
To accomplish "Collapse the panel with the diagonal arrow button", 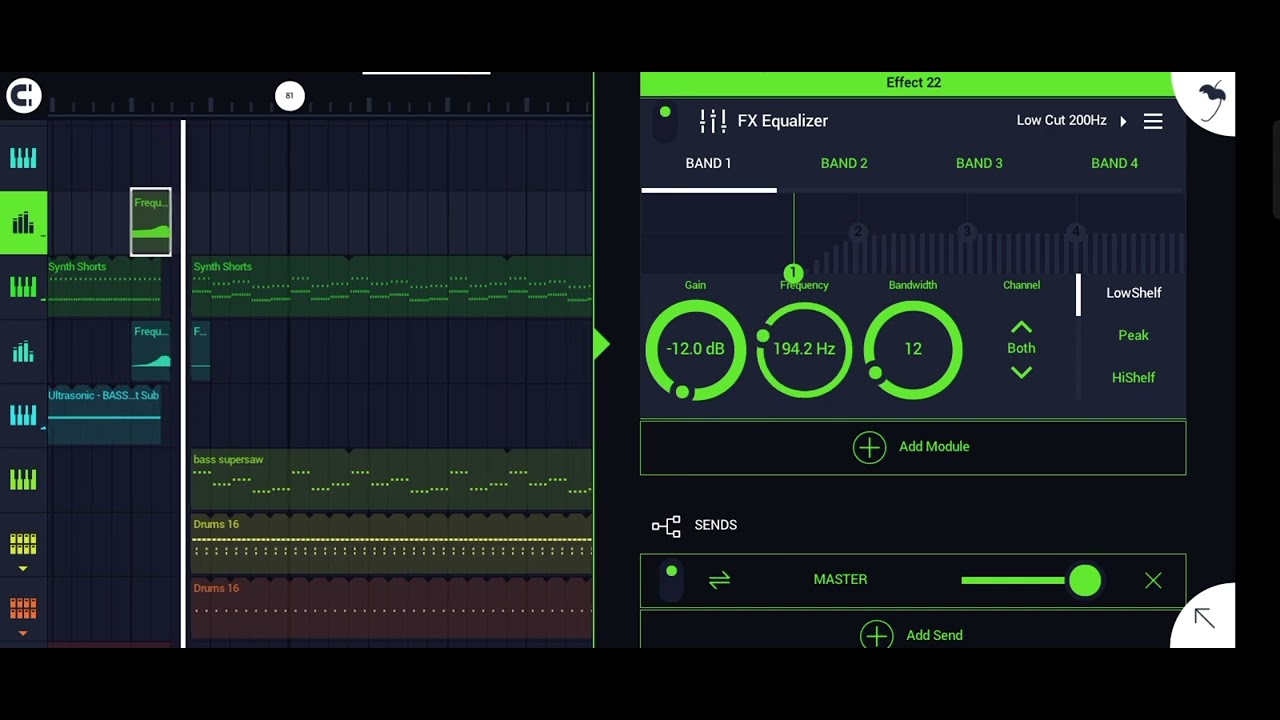I will pyautogui.click(x=1204, y=618).
